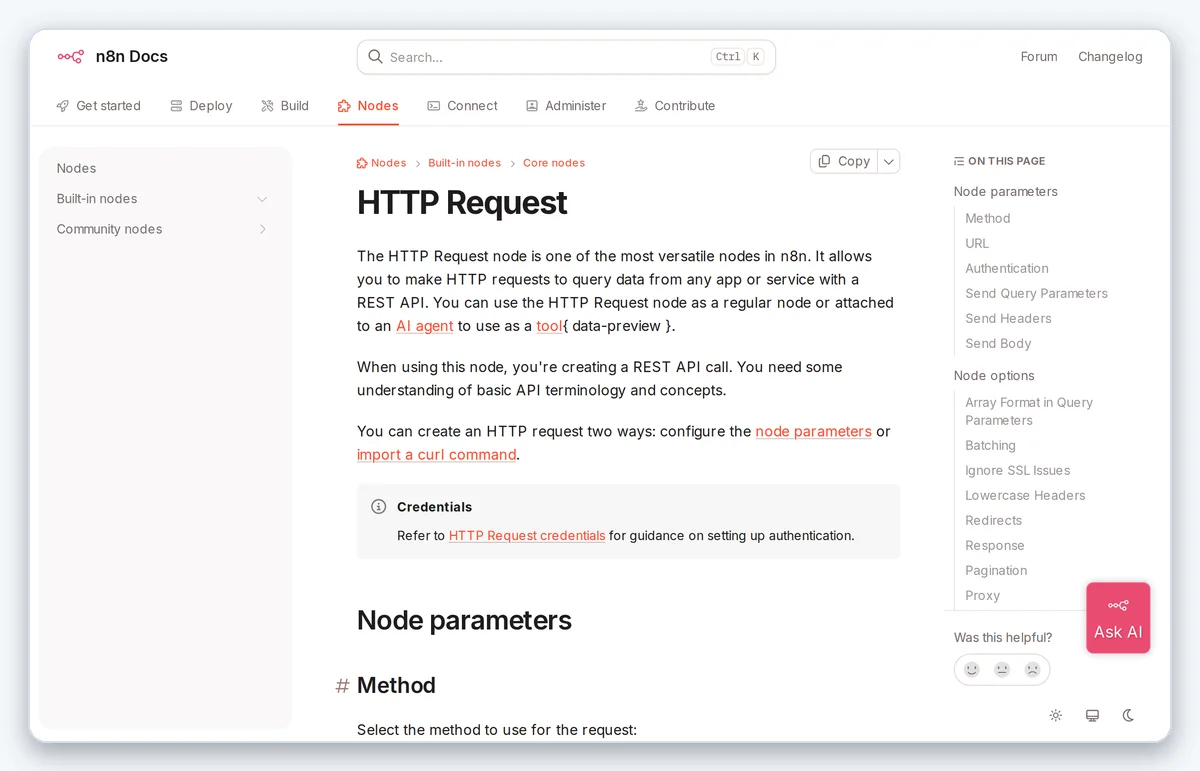Jump to Method in page outline
Viewport: 1200px width, 771px height.
tap(988, 219)
